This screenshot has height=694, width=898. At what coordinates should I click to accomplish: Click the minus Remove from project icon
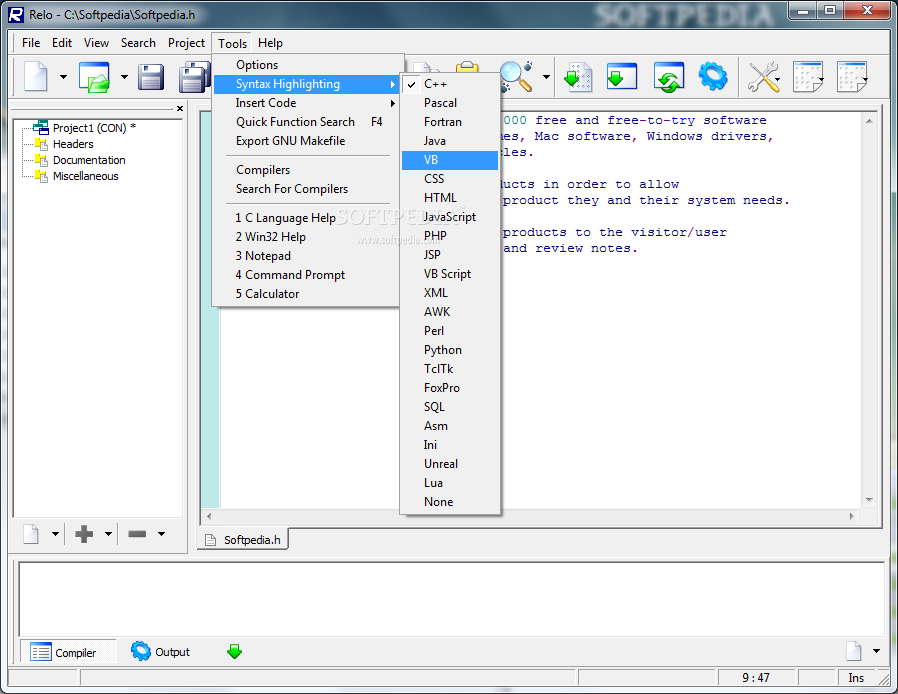pos(137,534)
